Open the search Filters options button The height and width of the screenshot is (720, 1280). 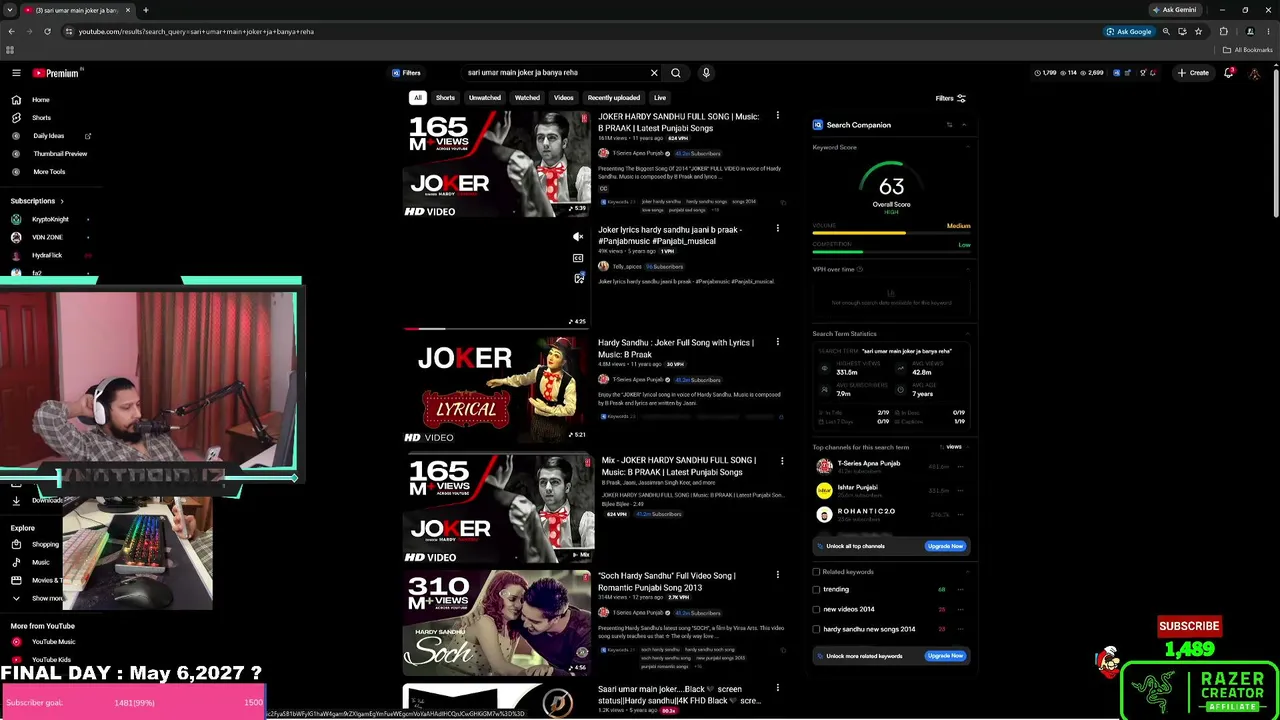950,98
